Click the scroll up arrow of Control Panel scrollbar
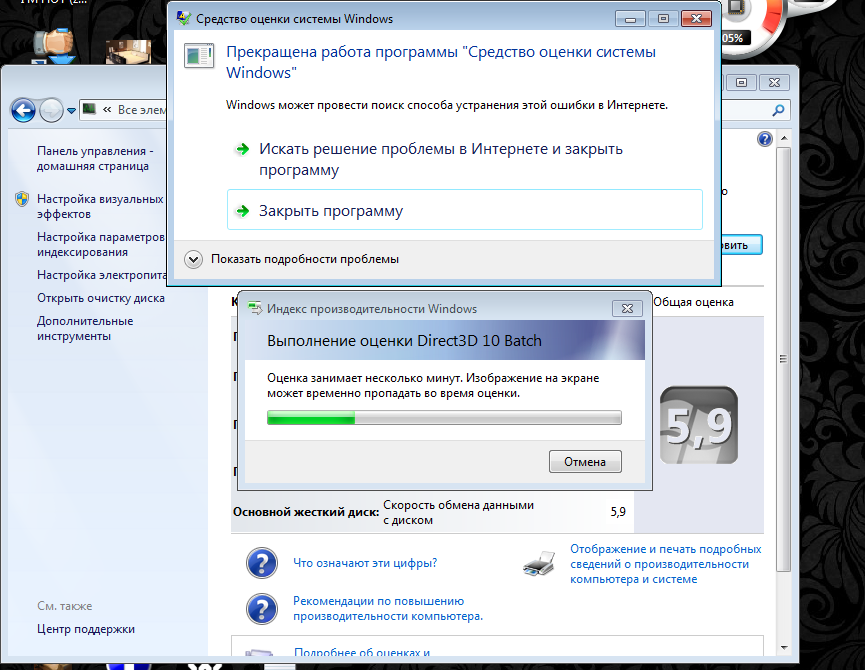 [783, 138]
